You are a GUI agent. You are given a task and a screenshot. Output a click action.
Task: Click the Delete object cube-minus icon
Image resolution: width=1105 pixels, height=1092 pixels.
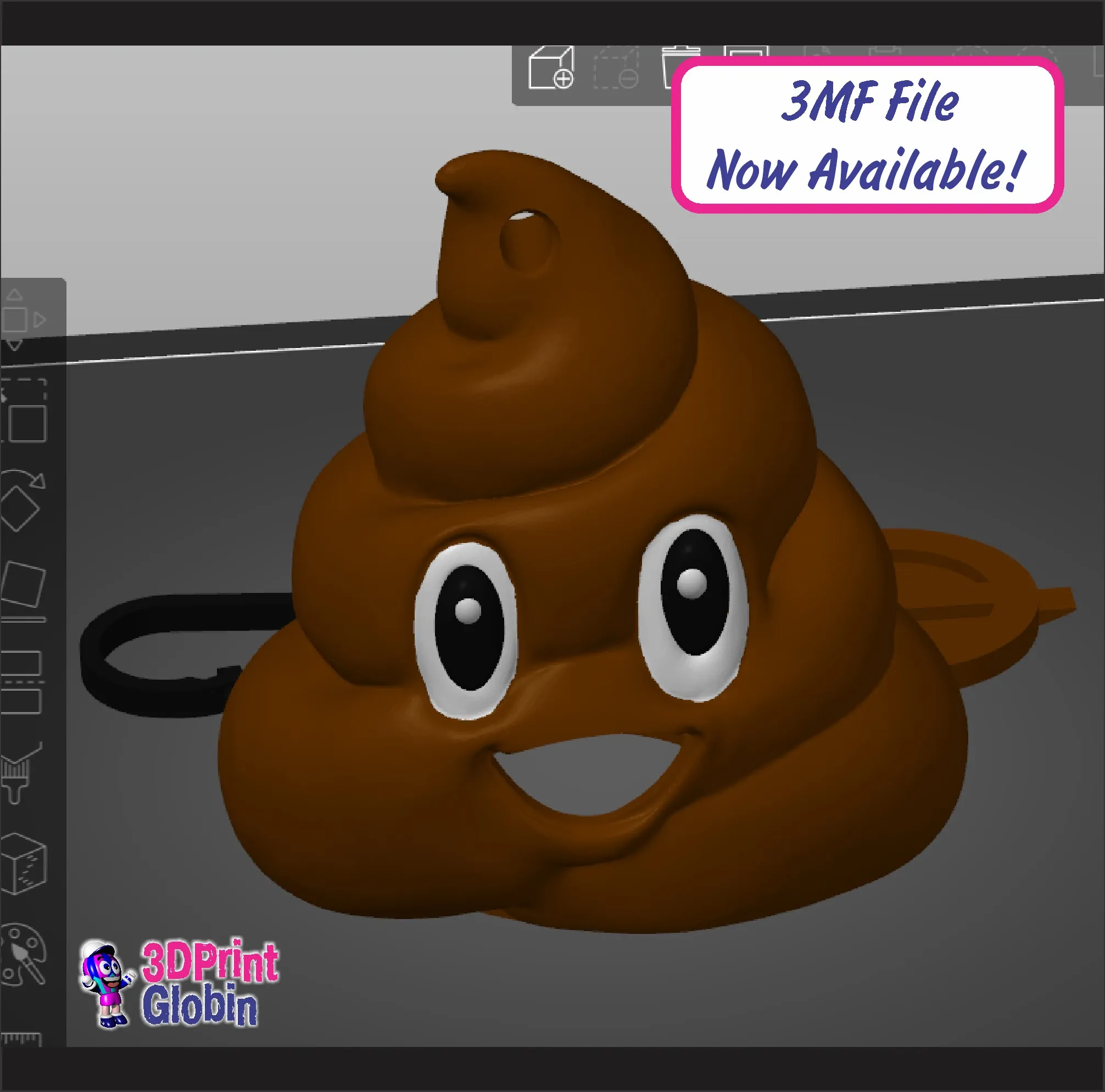pyautogui.click(x=616, y=68)
